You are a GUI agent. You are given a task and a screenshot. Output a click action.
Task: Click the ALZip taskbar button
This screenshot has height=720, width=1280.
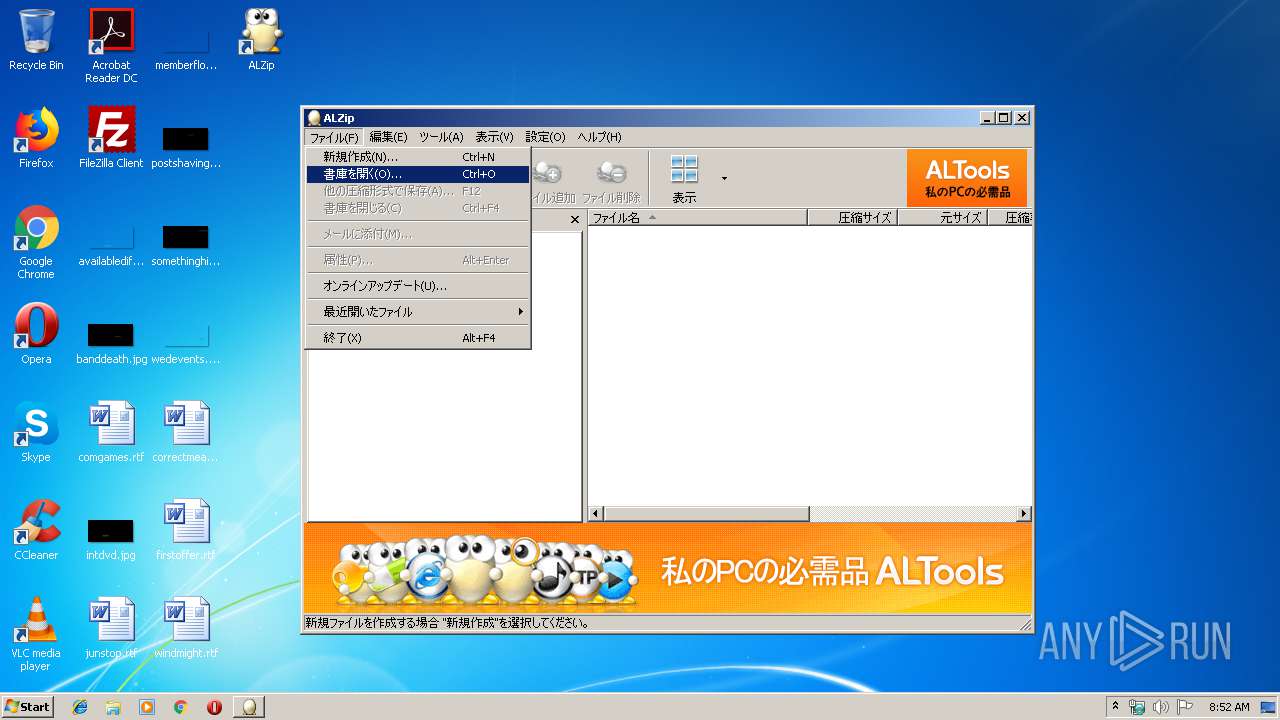(x=249, y=707)
